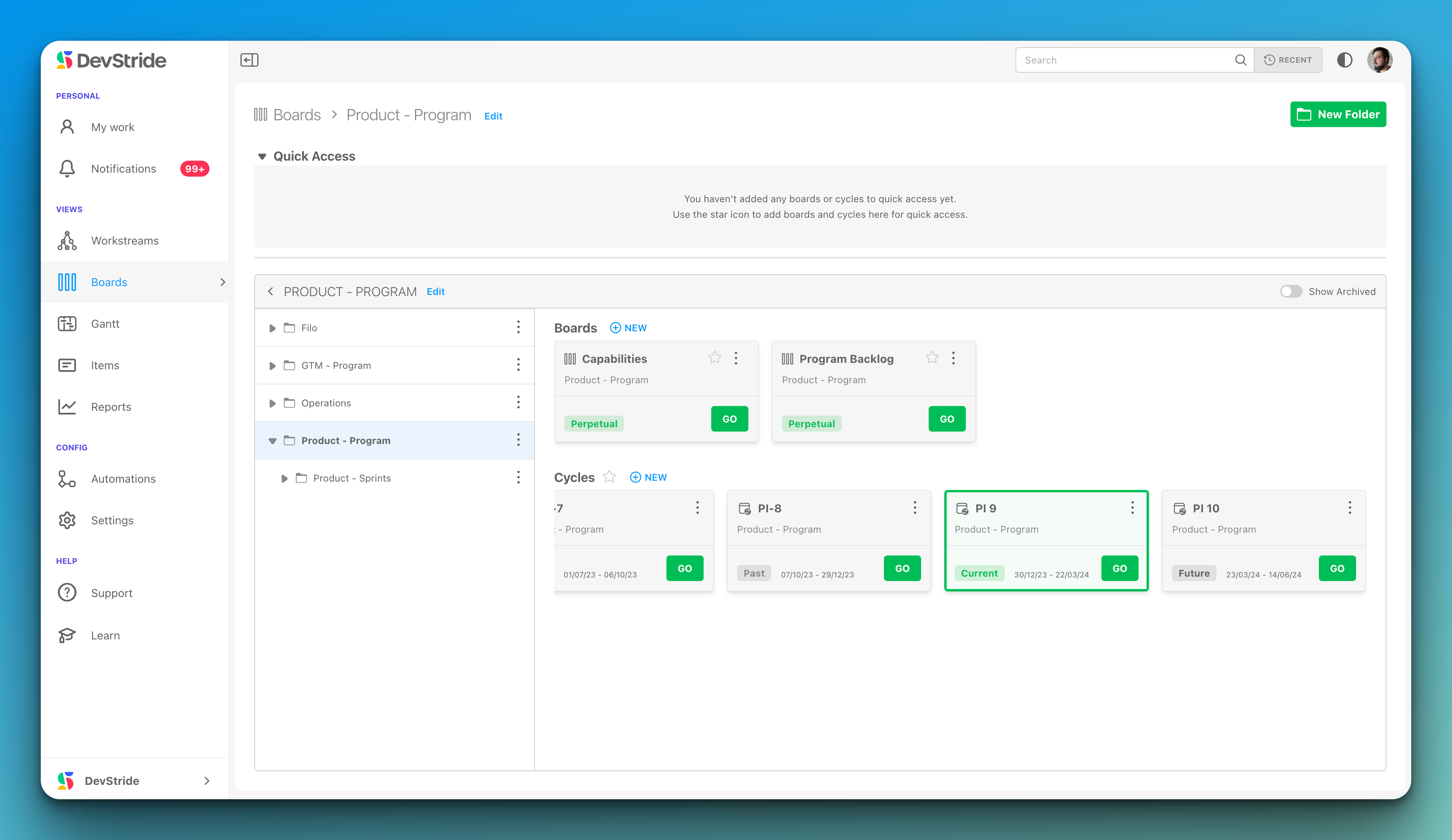Open options menu for Product - Sprints folder
This screenshot has height=840, width=1452.
[x=518, y=478]
